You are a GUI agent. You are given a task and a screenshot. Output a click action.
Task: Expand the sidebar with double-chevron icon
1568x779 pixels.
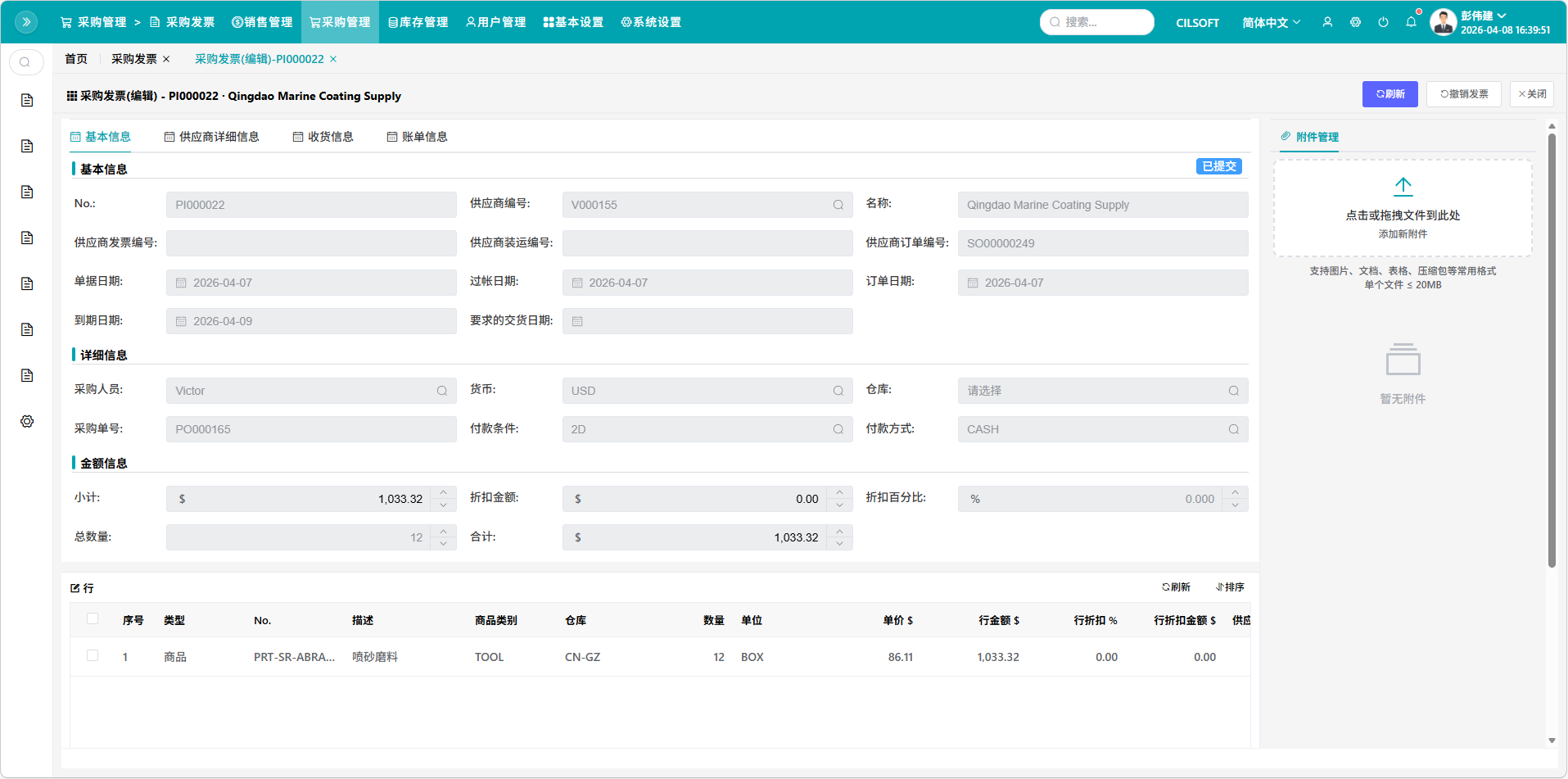26,22
